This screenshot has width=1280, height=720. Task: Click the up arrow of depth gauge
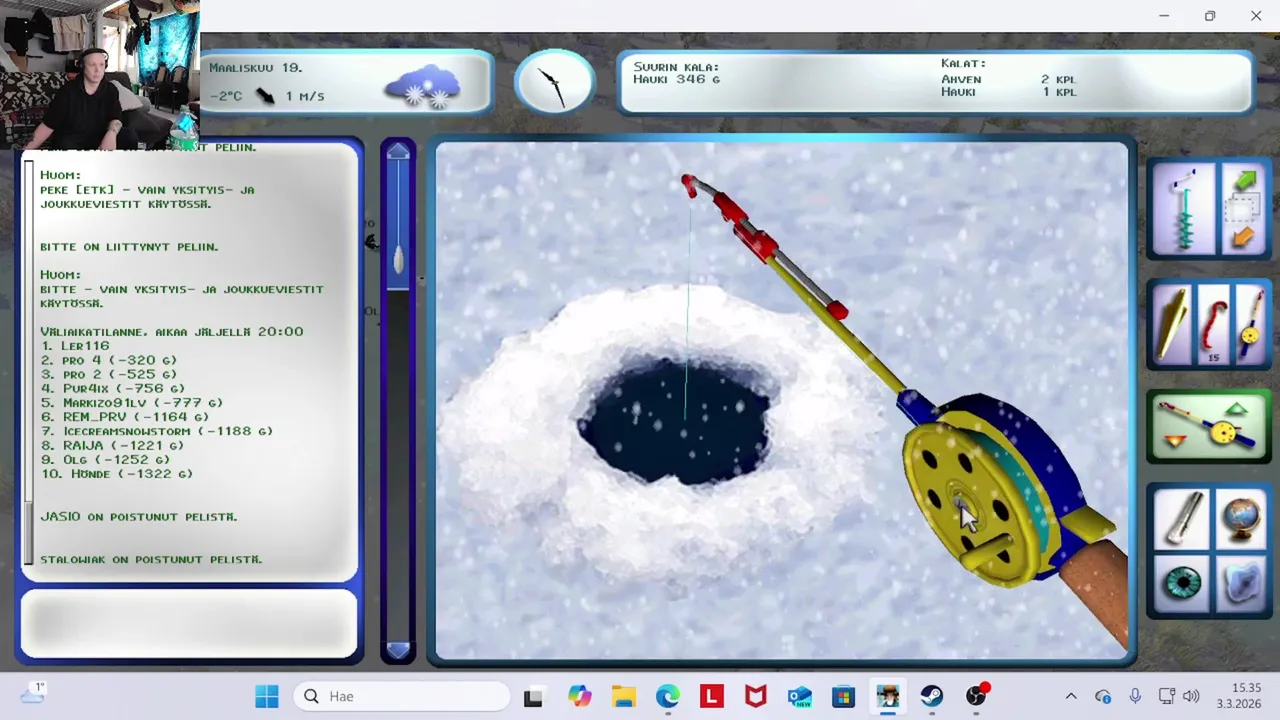tap(398, 151)
